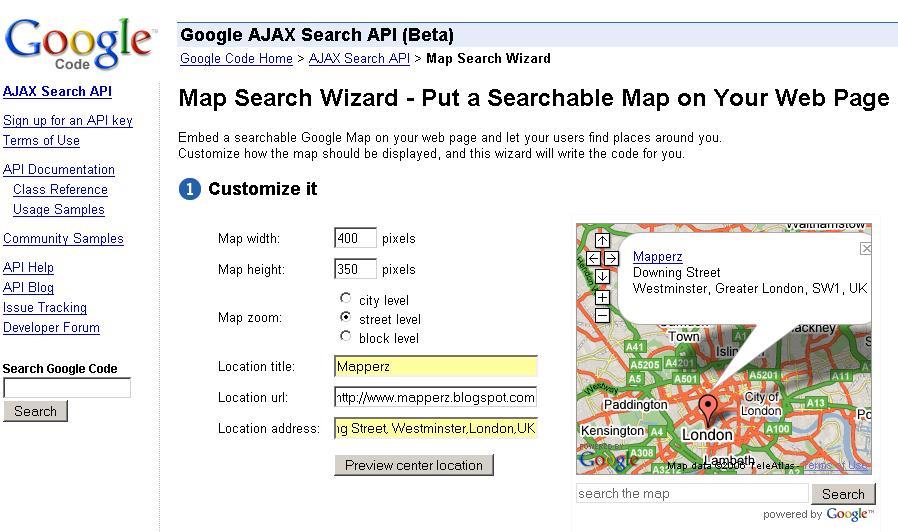Viewport: 898px width, 532px height.
Task: Click 'powered by Google' below the map
Action: [818, 514]
